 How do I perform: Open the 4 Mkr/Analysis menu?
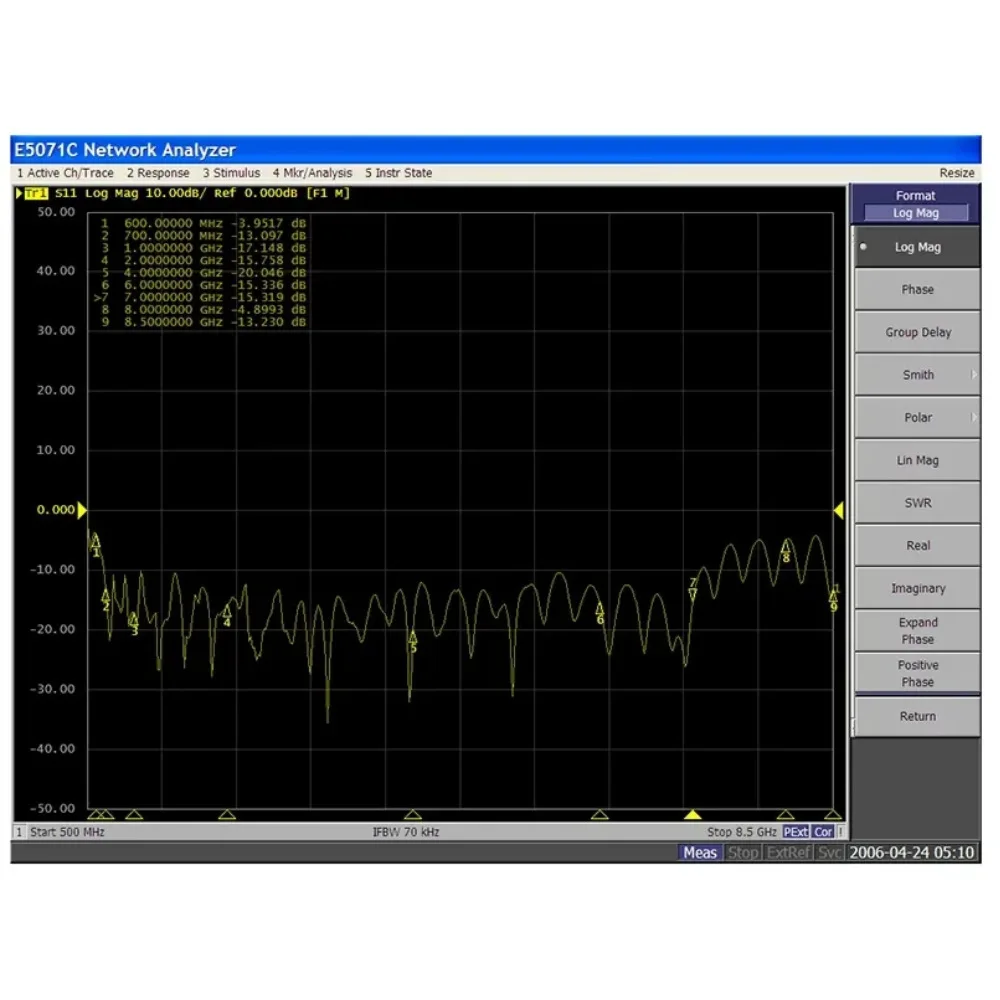[x=312, y=173]
